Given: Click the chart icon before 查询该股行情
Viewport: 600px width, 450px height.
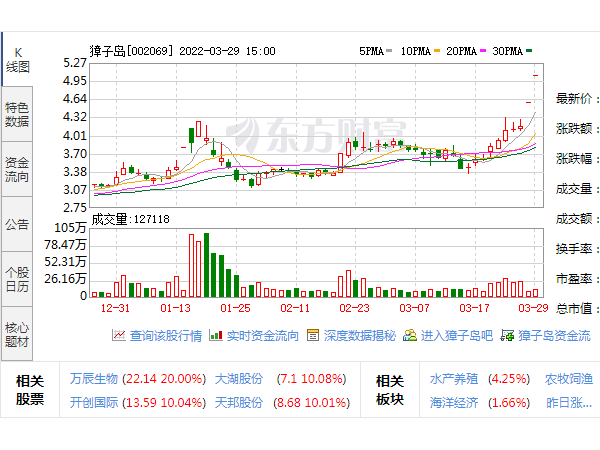Looking at the screenshot, I should tap(120, 337).
